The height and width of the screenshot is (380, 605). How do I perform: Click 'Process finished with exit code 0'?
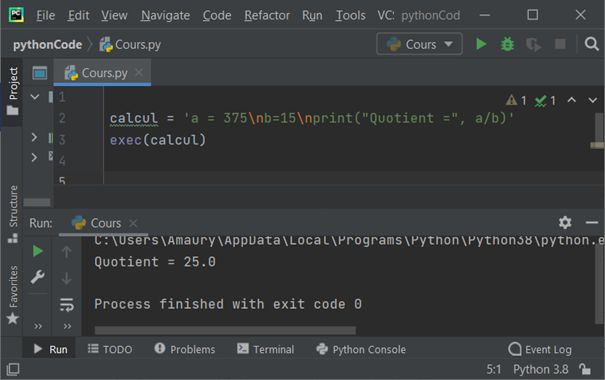point(228,304)
